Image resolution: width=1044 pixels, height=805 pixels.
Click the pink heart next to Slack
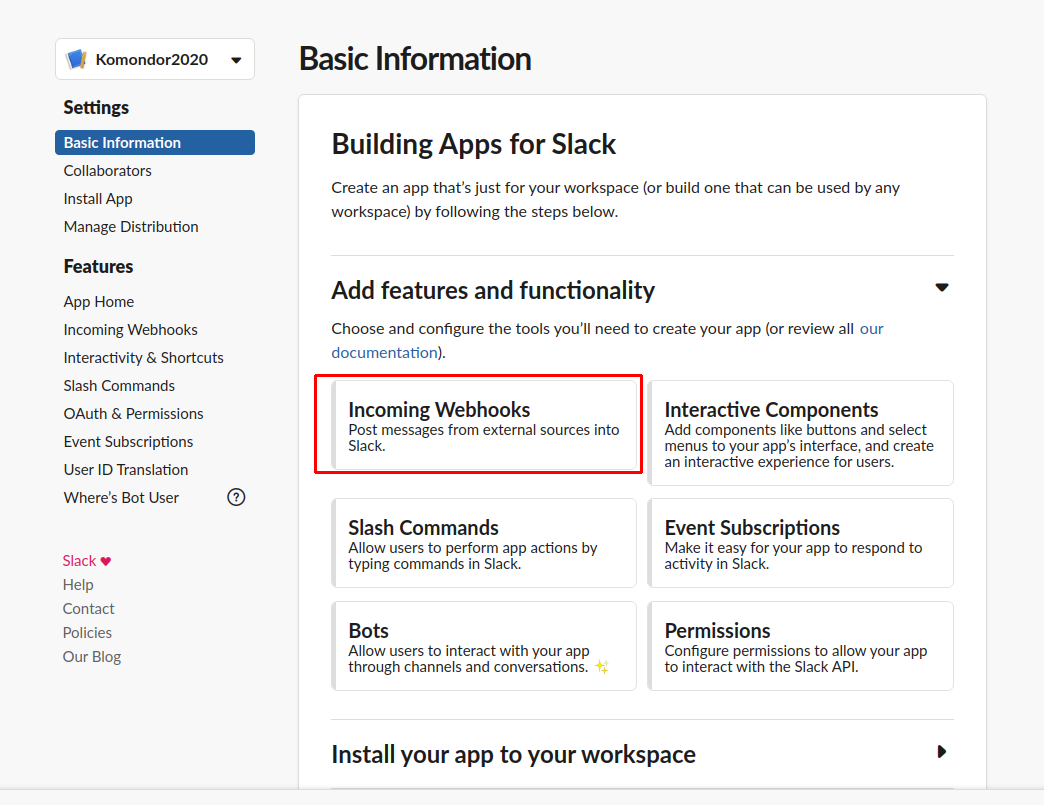(106, 561)
